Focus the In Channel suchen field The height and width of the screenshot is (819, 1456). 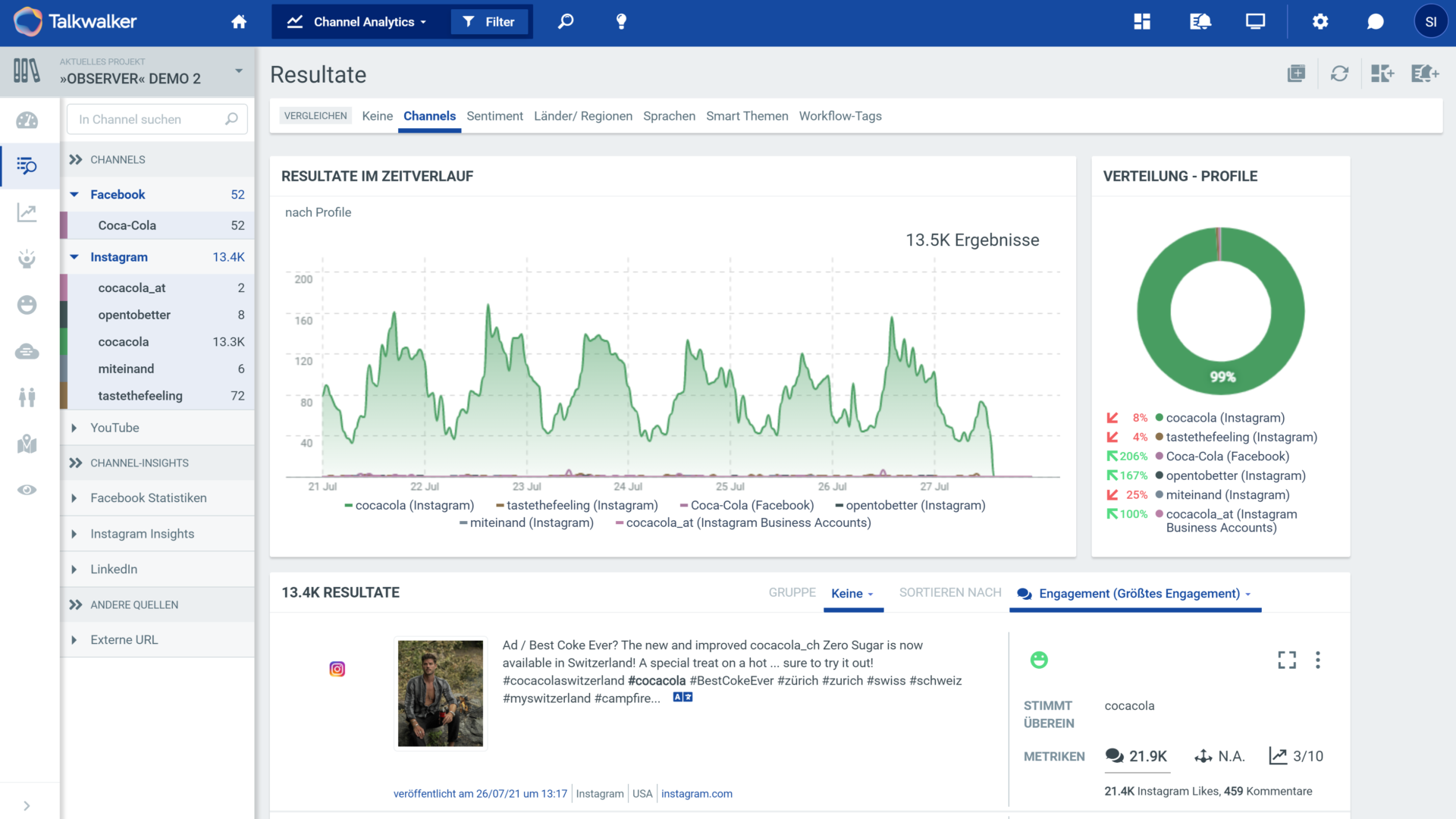click(x=158, y=119)
